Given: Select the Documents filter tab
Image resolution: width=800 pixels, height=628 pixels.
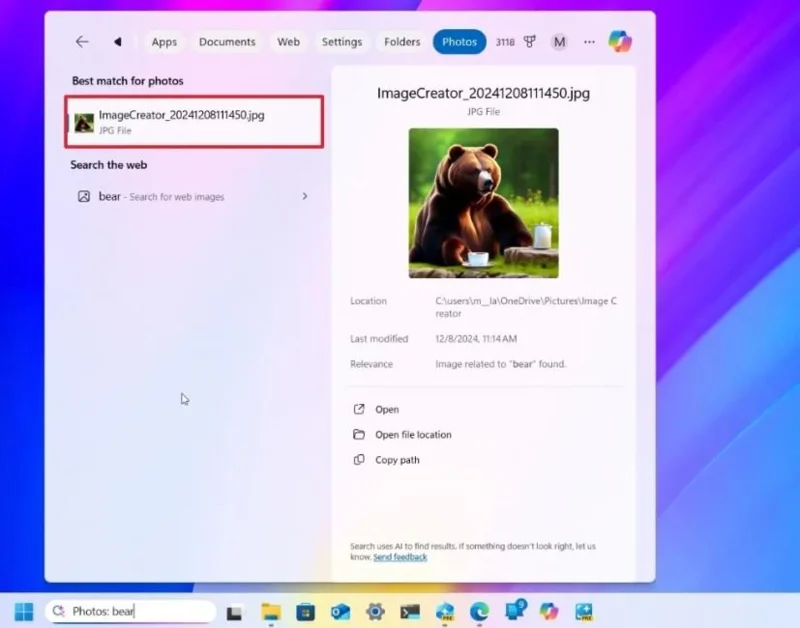Looking at the screenshot, I should [x=227, y=42].
